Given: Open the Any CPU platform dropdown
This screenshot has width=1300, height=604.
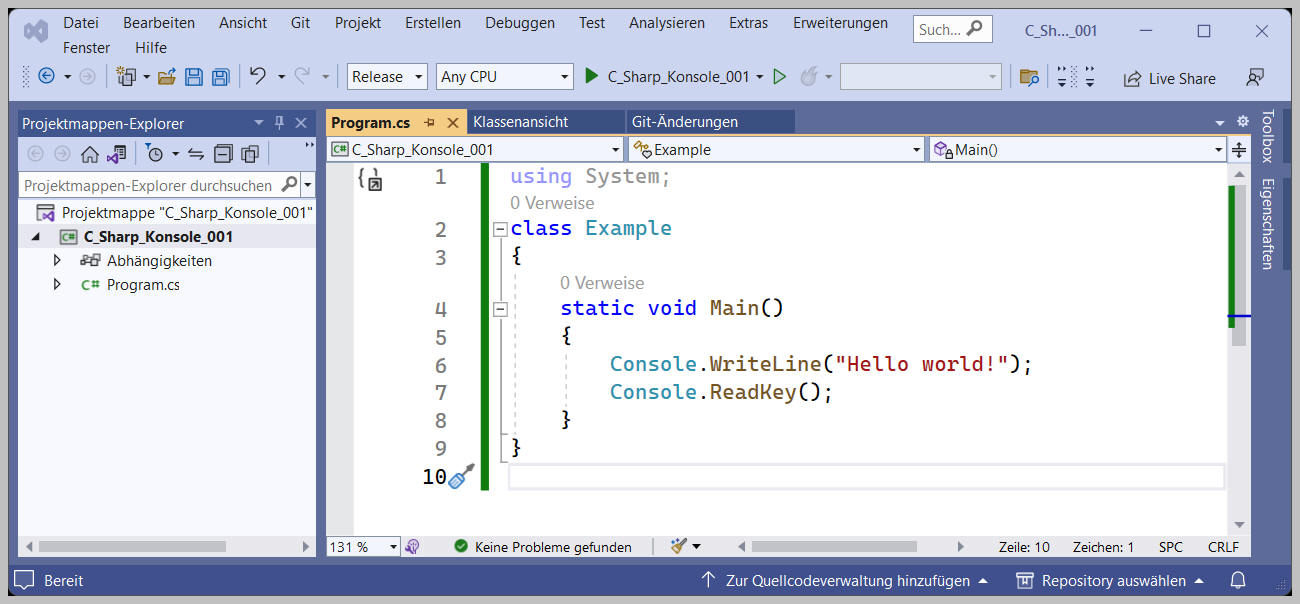Looking at the screenshot, I should click(505, 76).
